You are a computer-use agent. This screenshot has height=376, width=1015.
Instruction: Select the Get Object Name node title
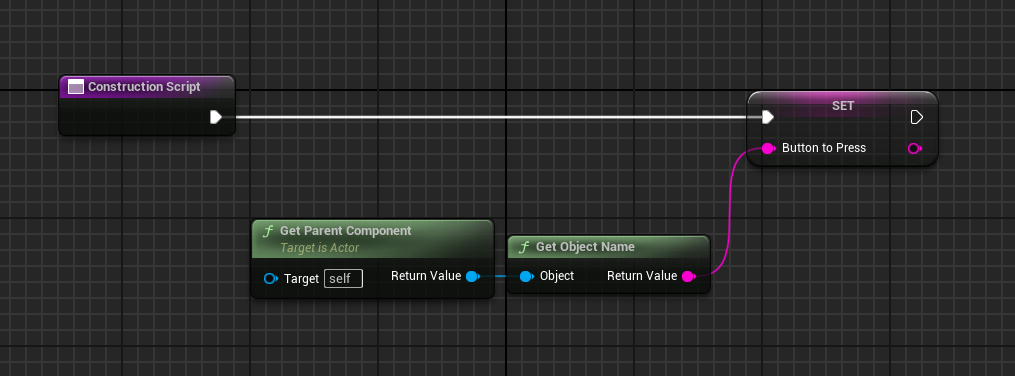pyautogui.click(x=585, y=247)
